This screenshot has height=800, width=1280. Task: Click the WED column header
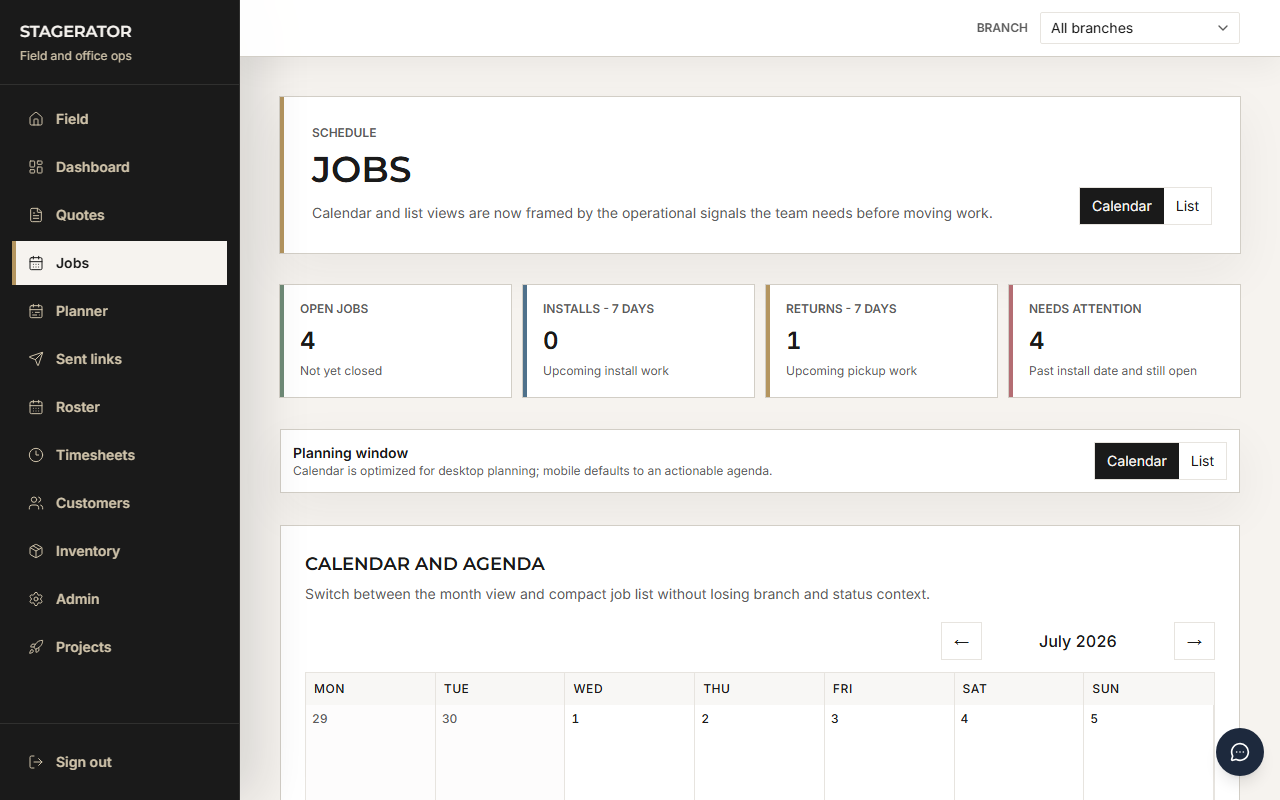tap(630, 689)
